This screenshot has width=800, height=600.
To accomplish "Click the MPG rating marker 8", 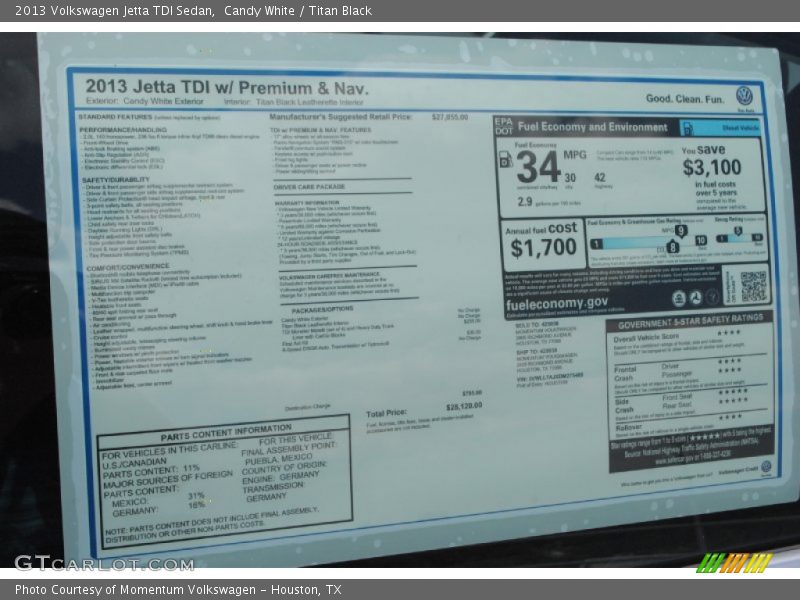I will (673, 247).
